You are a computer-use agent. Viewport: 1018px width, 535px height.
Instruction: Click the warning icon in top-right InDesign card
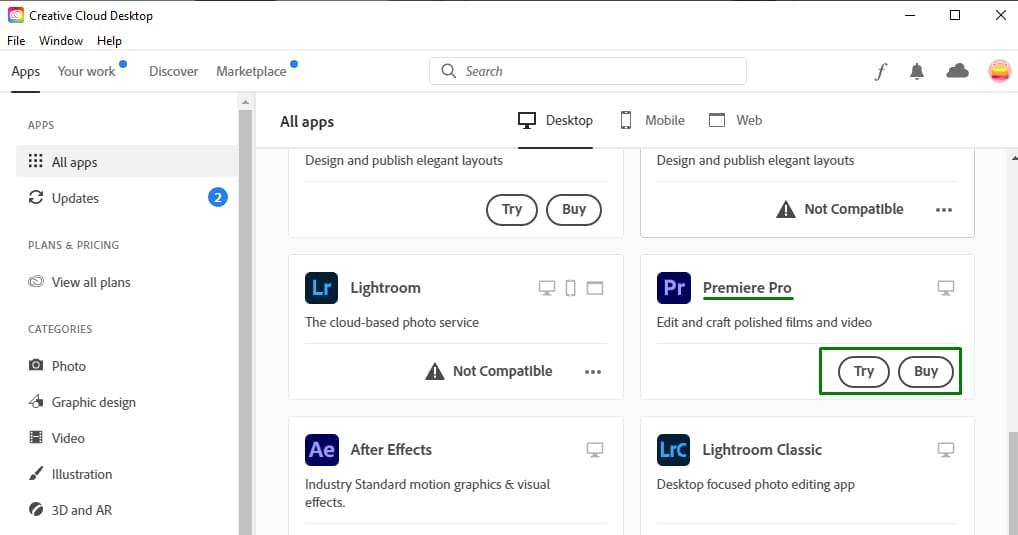tap(786, 210)
